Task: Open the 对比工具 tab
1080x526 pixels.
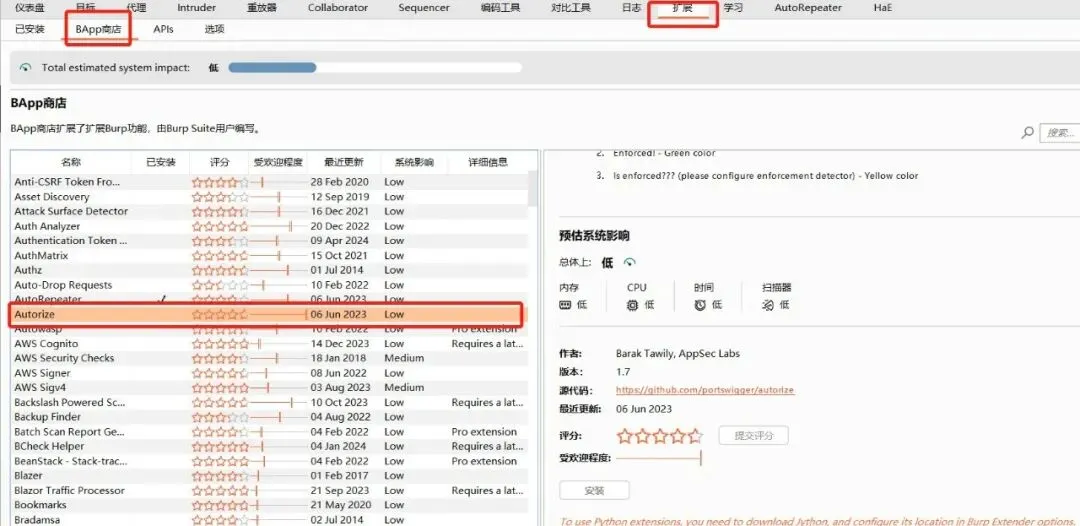Action: click(x=571, y=8)
